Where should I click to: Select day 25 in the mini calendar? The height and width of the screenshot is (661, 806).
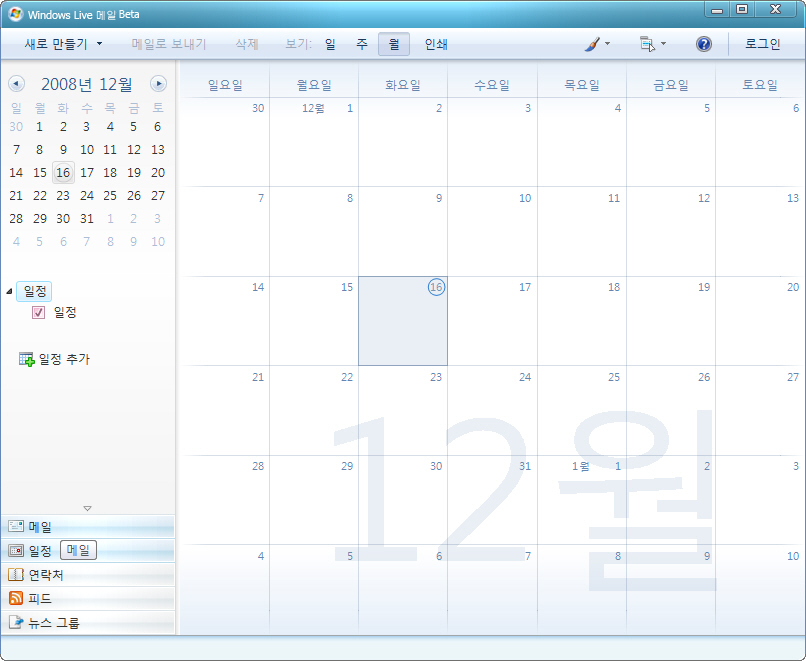tap(110, 196)
